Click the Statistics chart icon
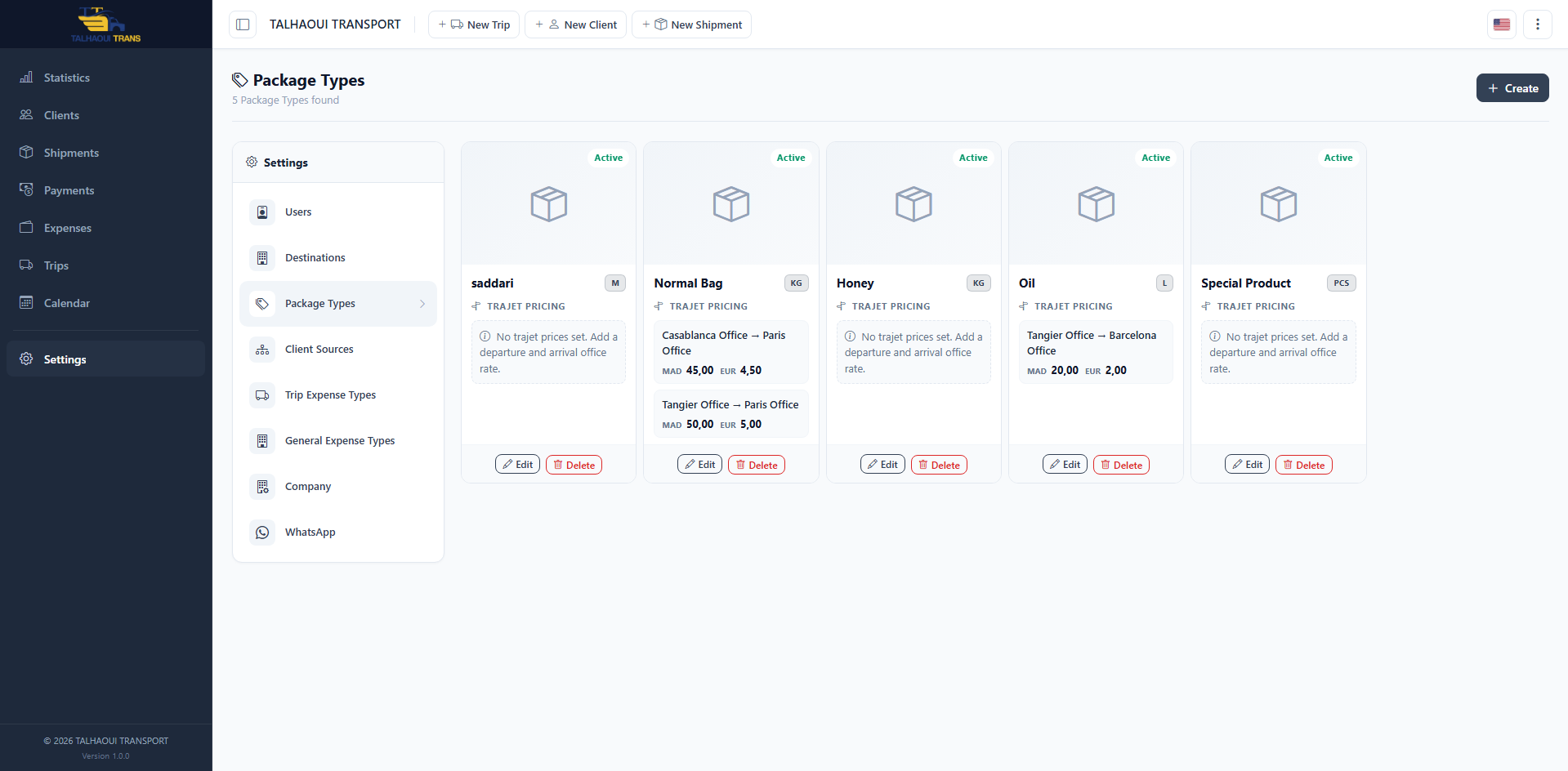 pos(26,78)
